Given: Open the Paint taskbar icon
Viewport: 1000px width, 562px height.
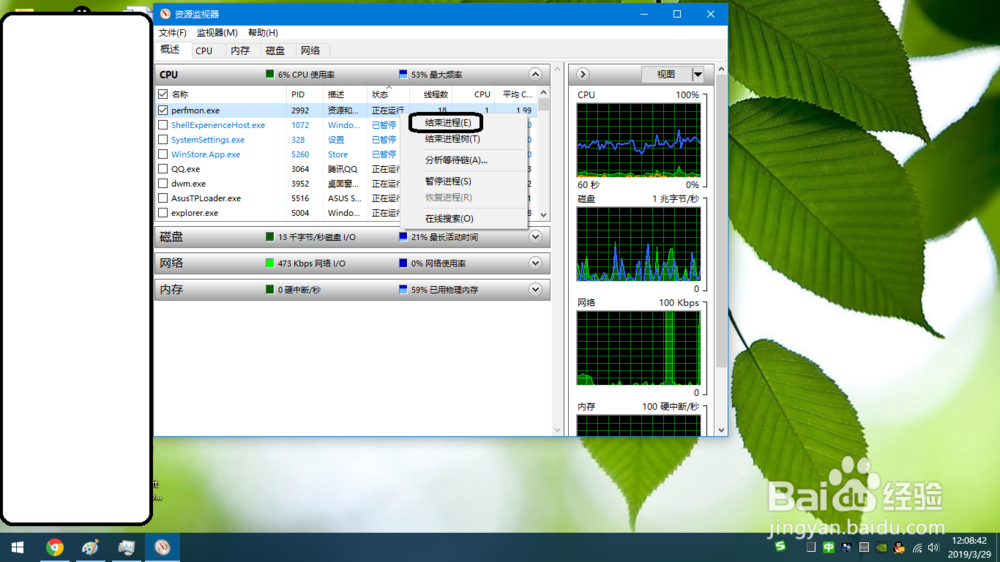Looking at the screenshot, I should [x=91, y=547].
